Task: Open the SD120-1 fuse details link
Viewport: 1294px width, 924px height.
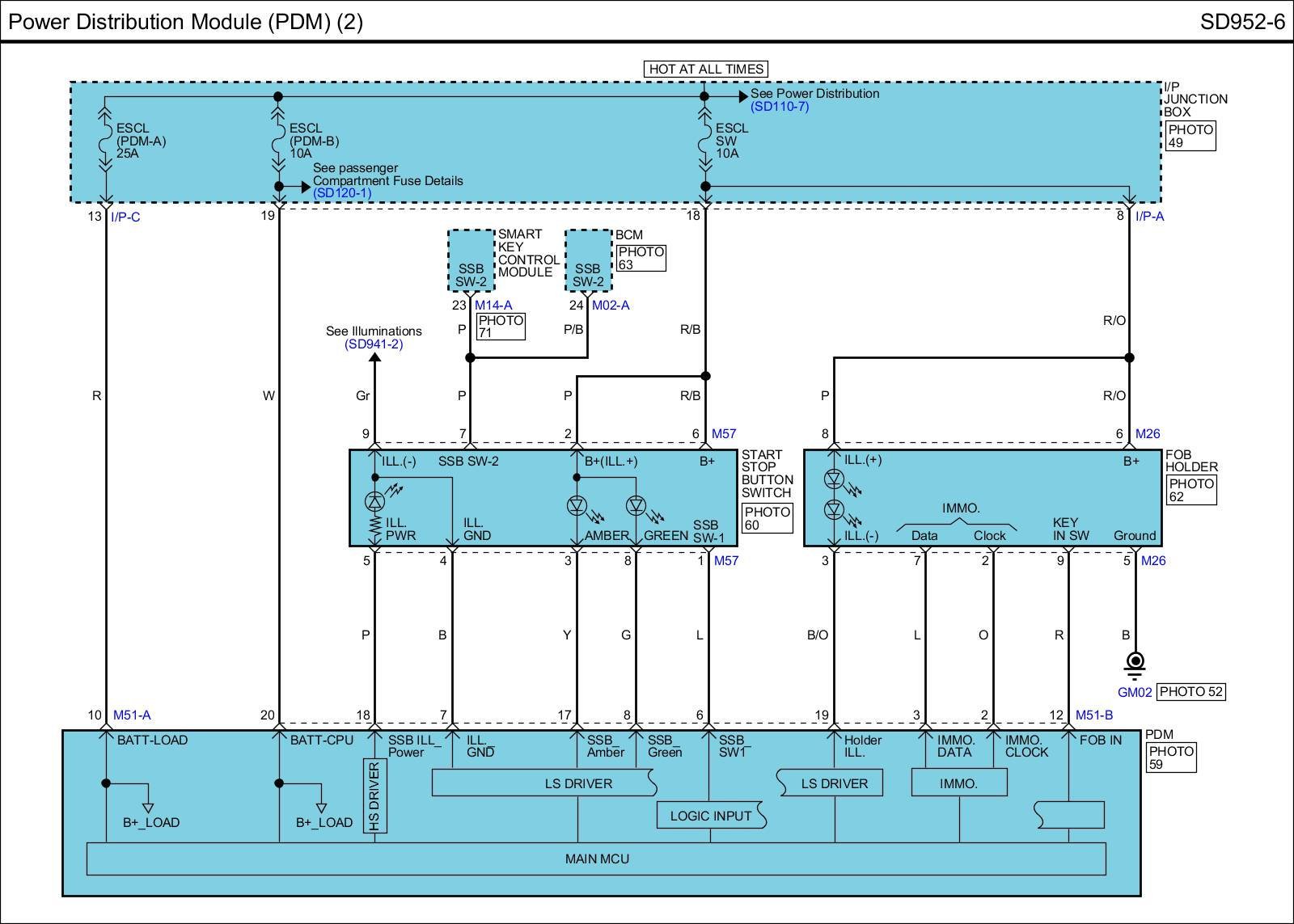Action: pyautogui.click(x=342, y=193)
